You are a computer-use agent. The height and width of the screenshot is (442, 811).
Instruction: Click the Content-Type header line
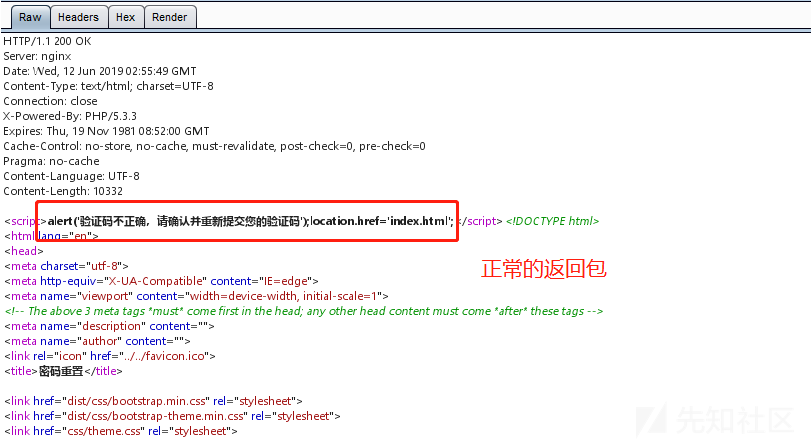pyautogui.click(x=108, y=86)
